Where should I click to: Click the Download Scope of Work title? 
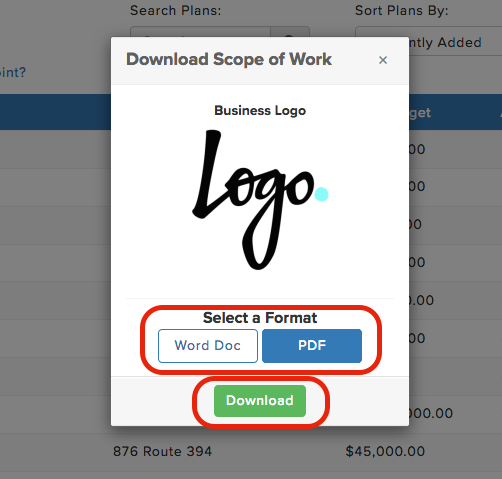click(229, 59)
